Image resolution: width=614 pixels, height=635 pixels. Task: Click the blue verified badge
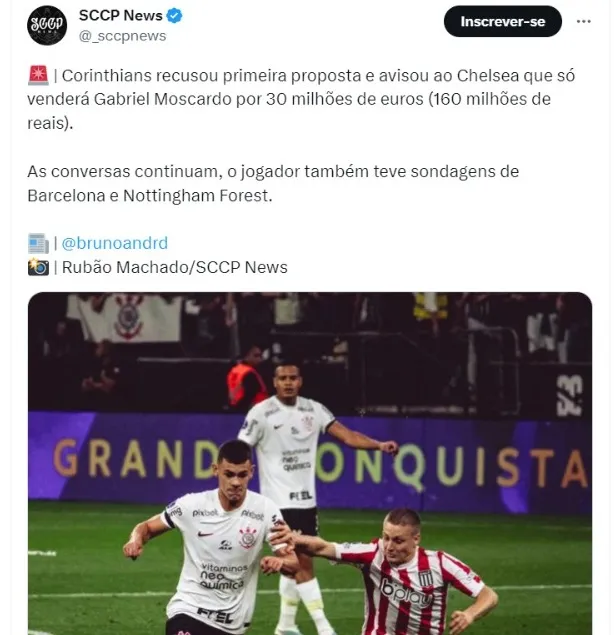[175, 16]
